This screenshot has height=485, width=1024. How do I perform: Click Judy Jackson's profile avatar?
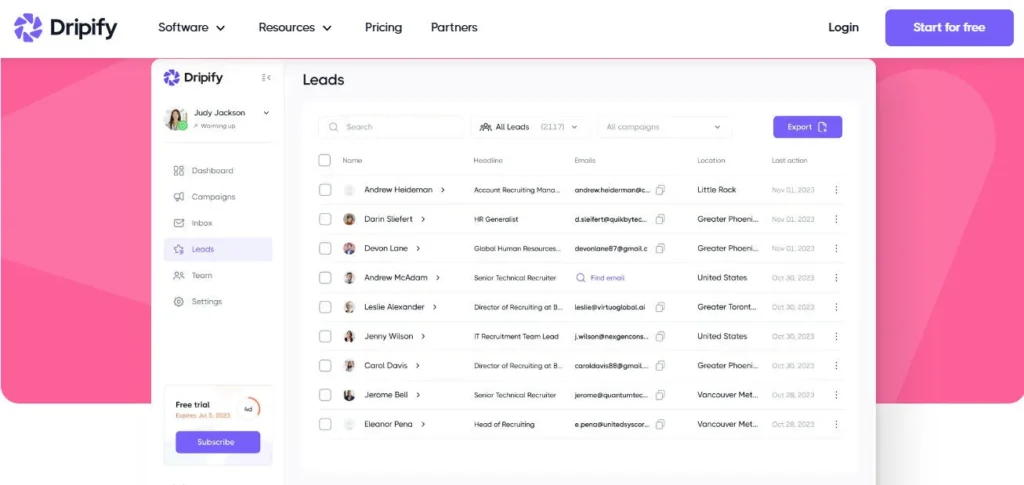(x=176, y=119)
